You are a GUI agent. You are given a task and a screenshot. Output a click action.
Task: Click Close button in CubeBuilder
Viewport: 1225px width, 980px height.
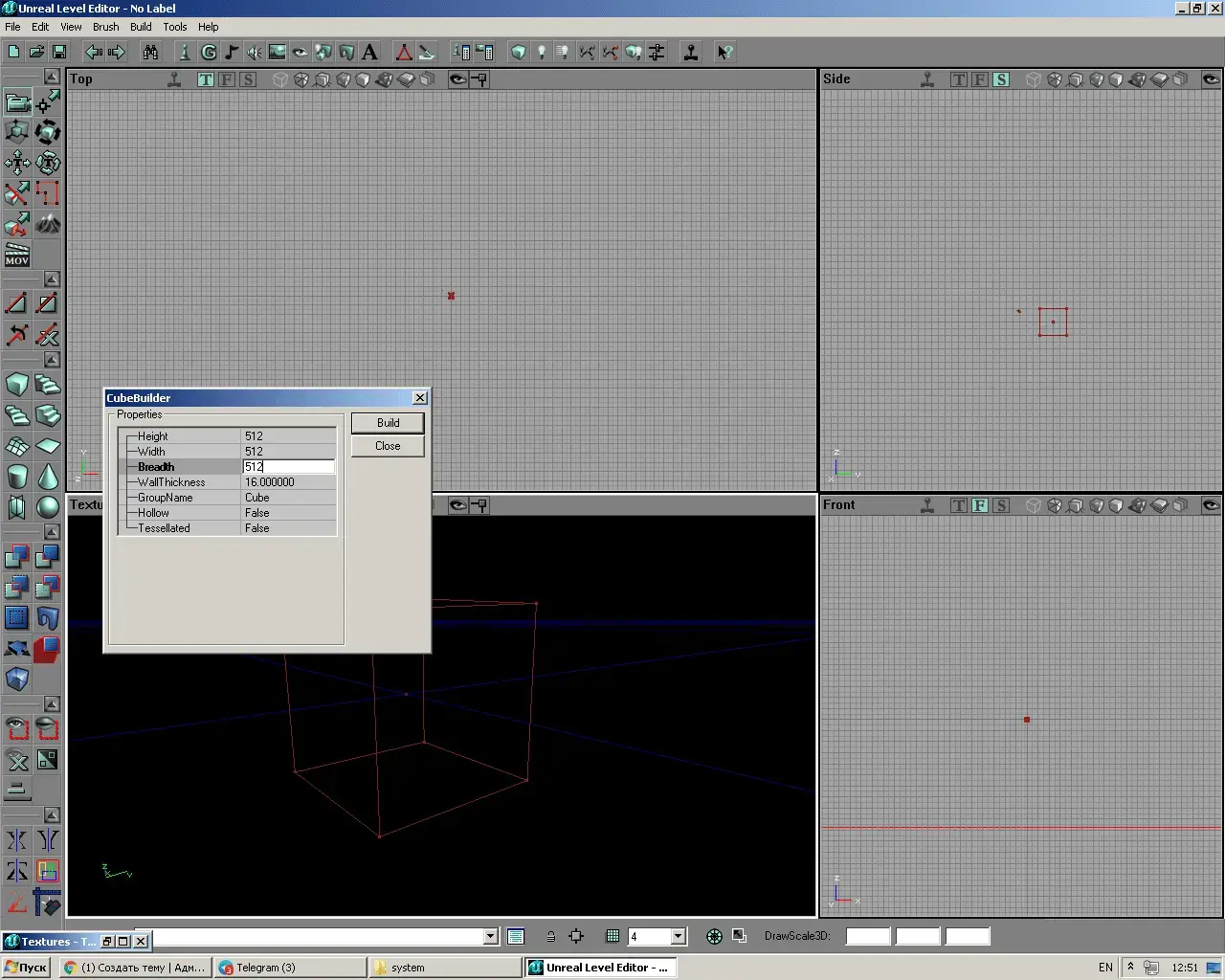click(x=388, y=446)
